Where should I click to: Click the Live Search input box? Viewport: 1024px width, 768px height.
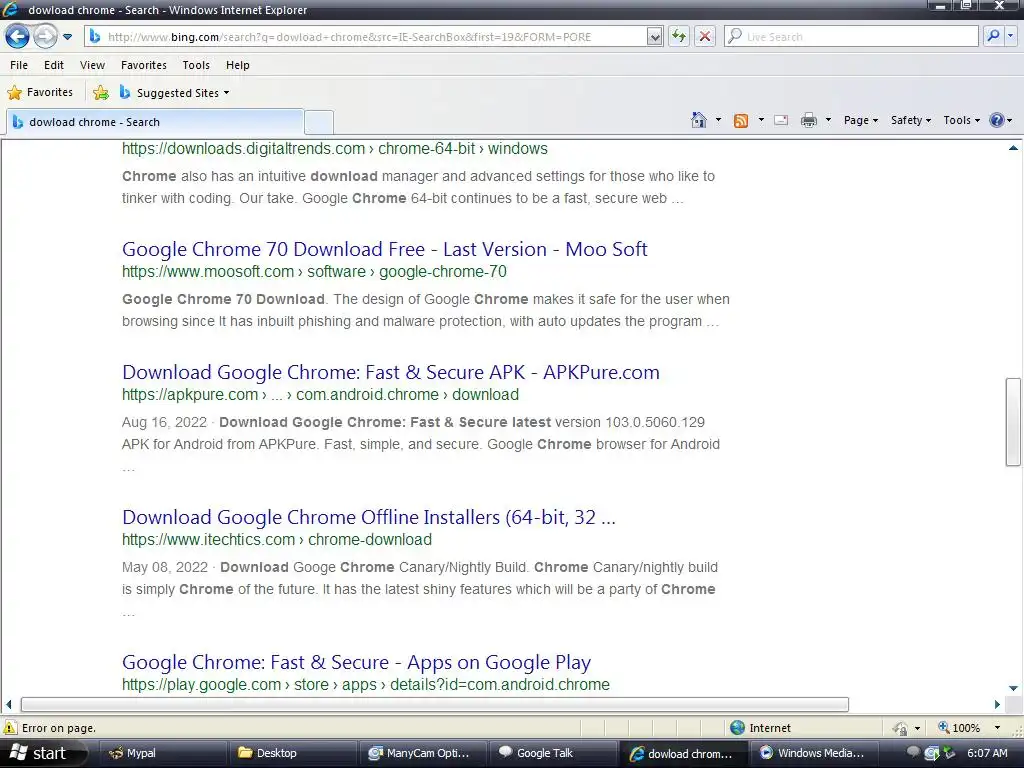851,37
